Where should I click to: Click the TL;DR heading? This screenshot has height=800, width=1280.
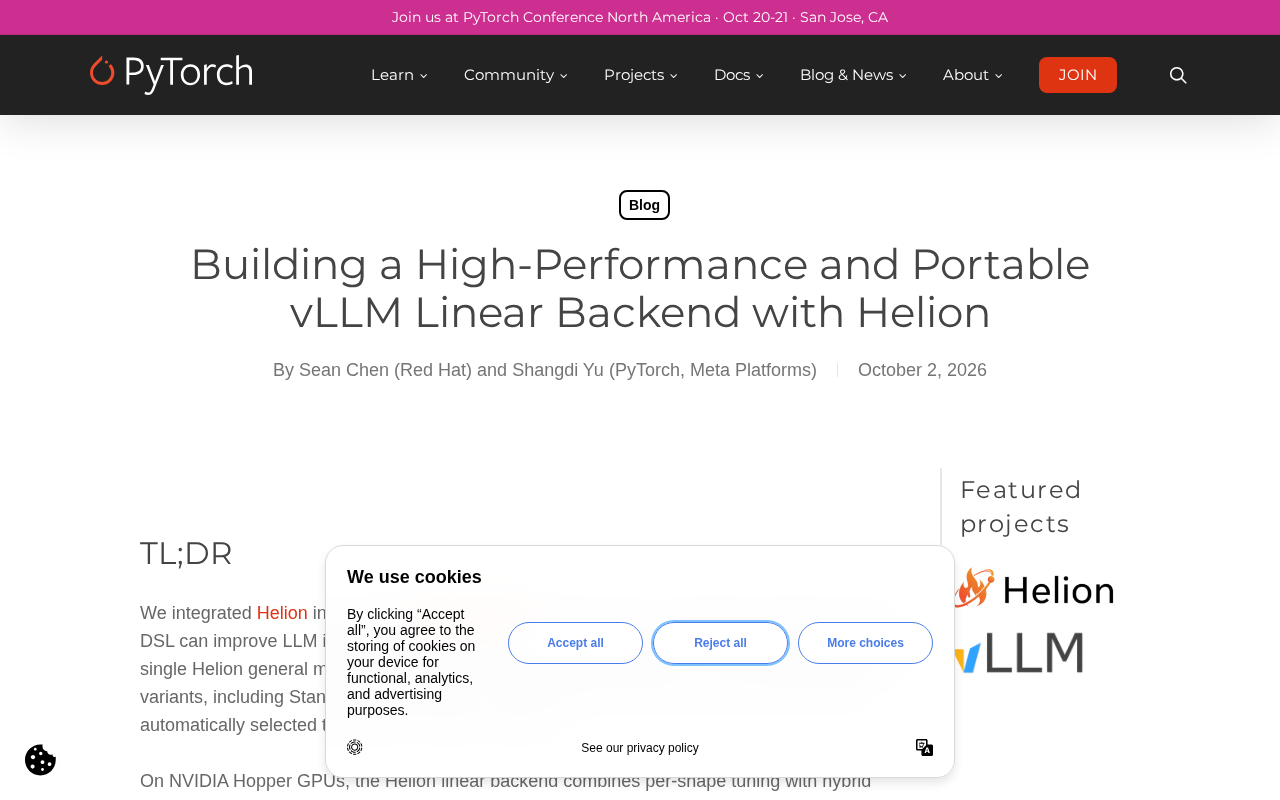pyautogui.click(x=186, y=553)
